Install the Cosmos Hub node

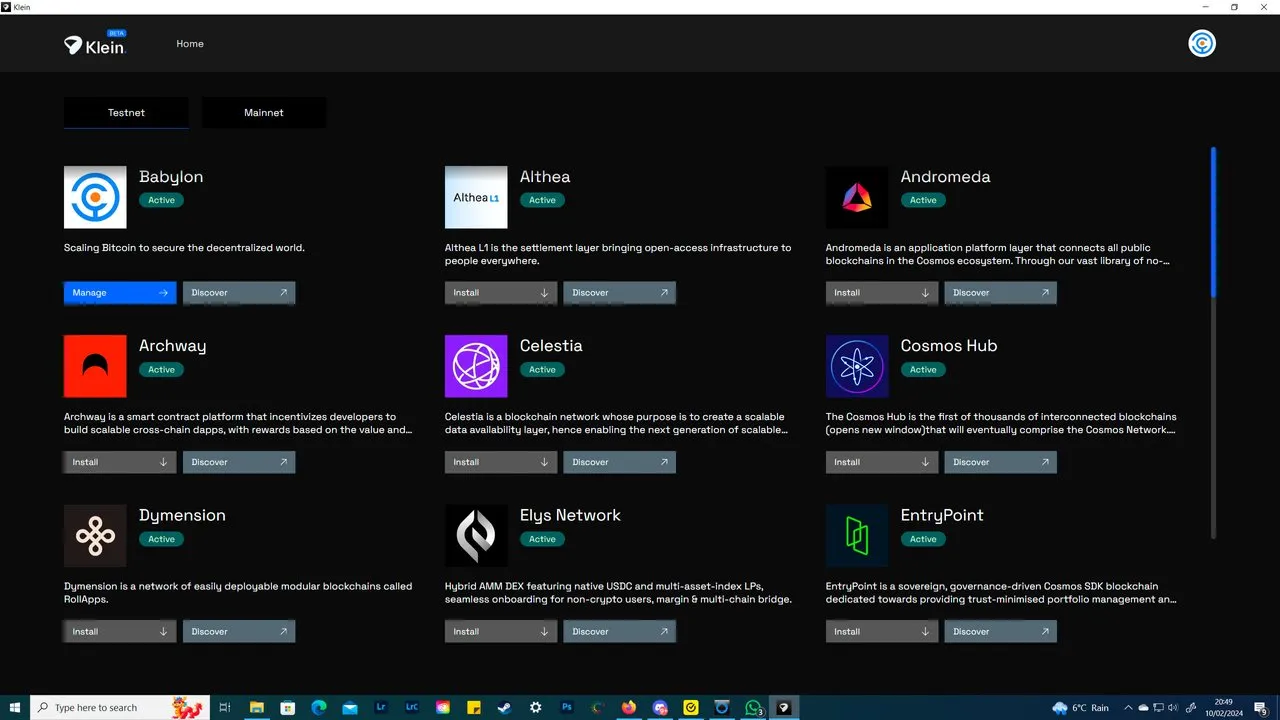pyautogui.click(x=882, y=462)
